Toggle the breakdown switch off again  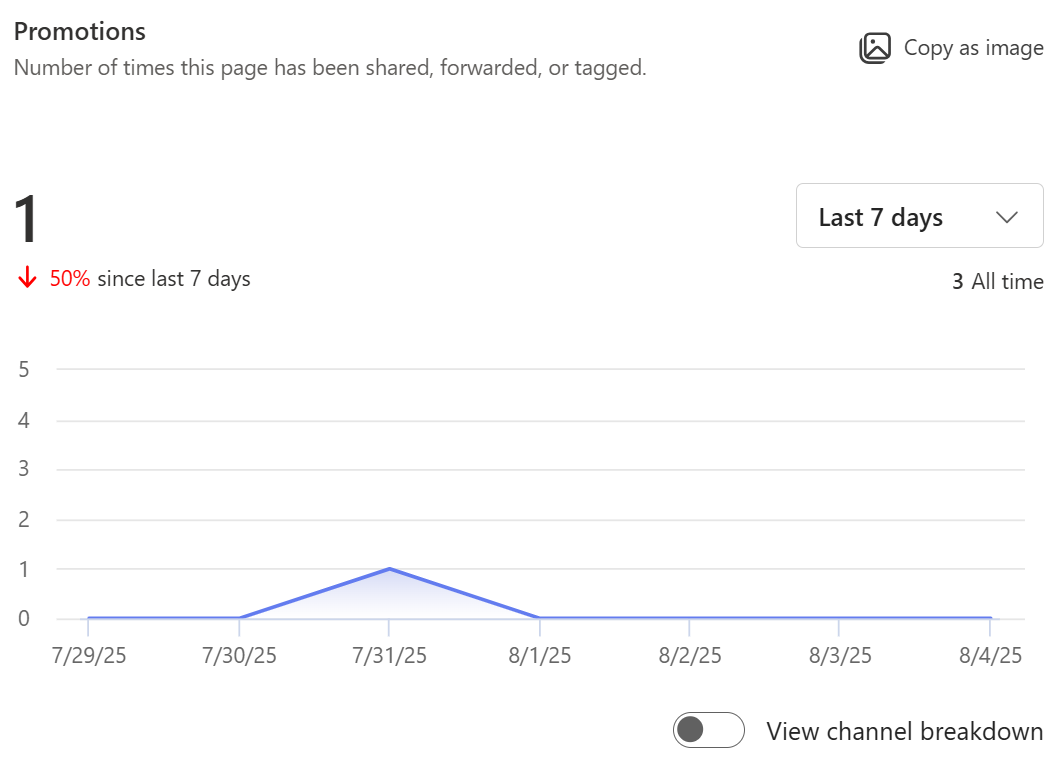[708, 731]
